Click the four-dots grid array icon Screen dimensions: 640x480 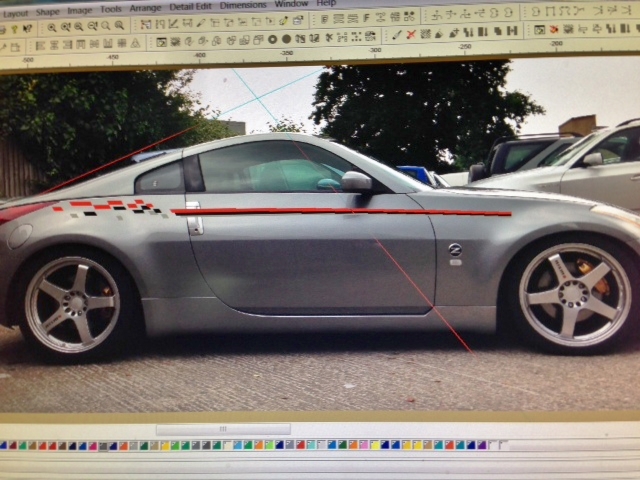pos(356,37)
